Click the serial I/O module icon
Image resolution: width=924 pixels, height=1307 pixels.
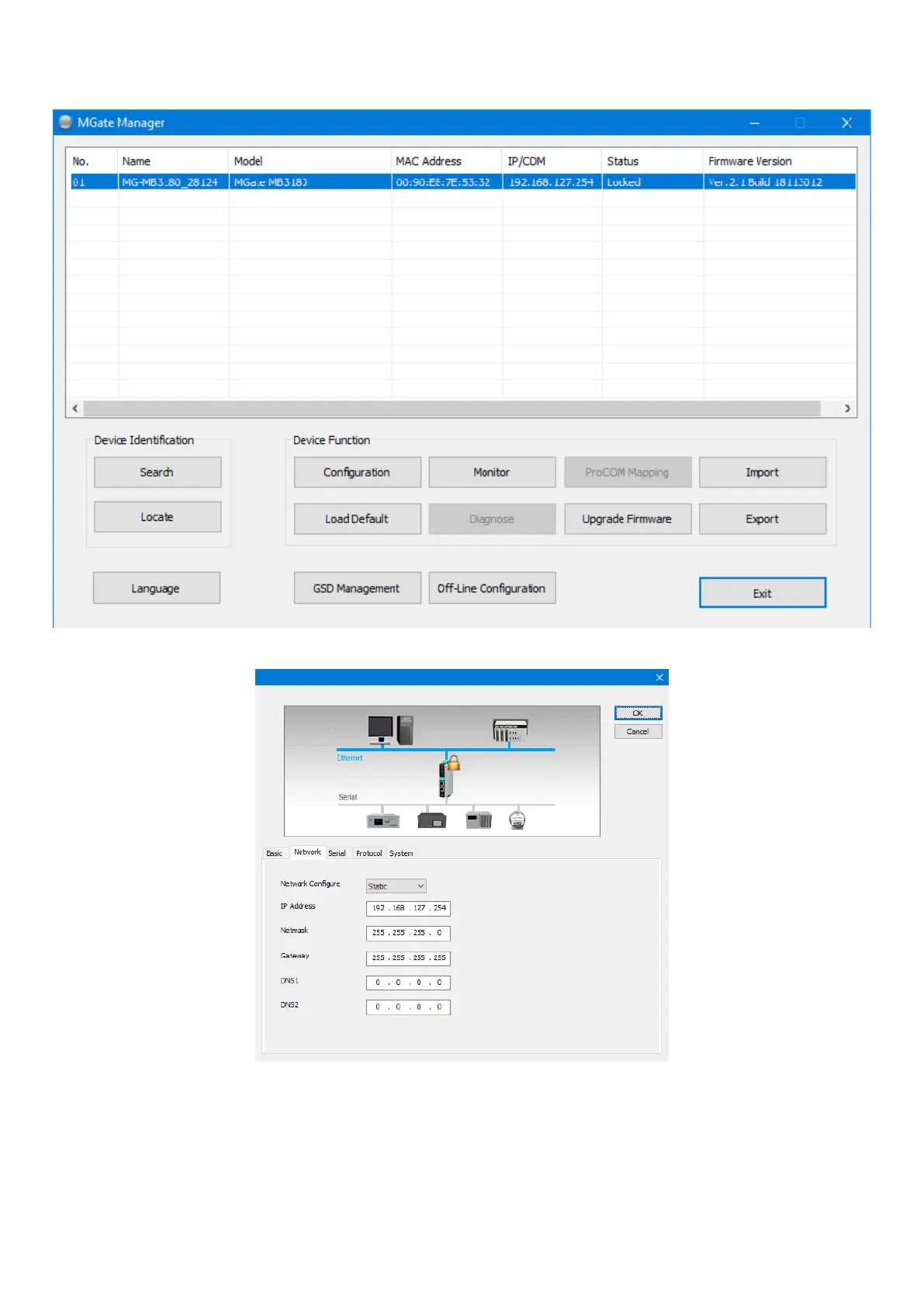[479, 820]
